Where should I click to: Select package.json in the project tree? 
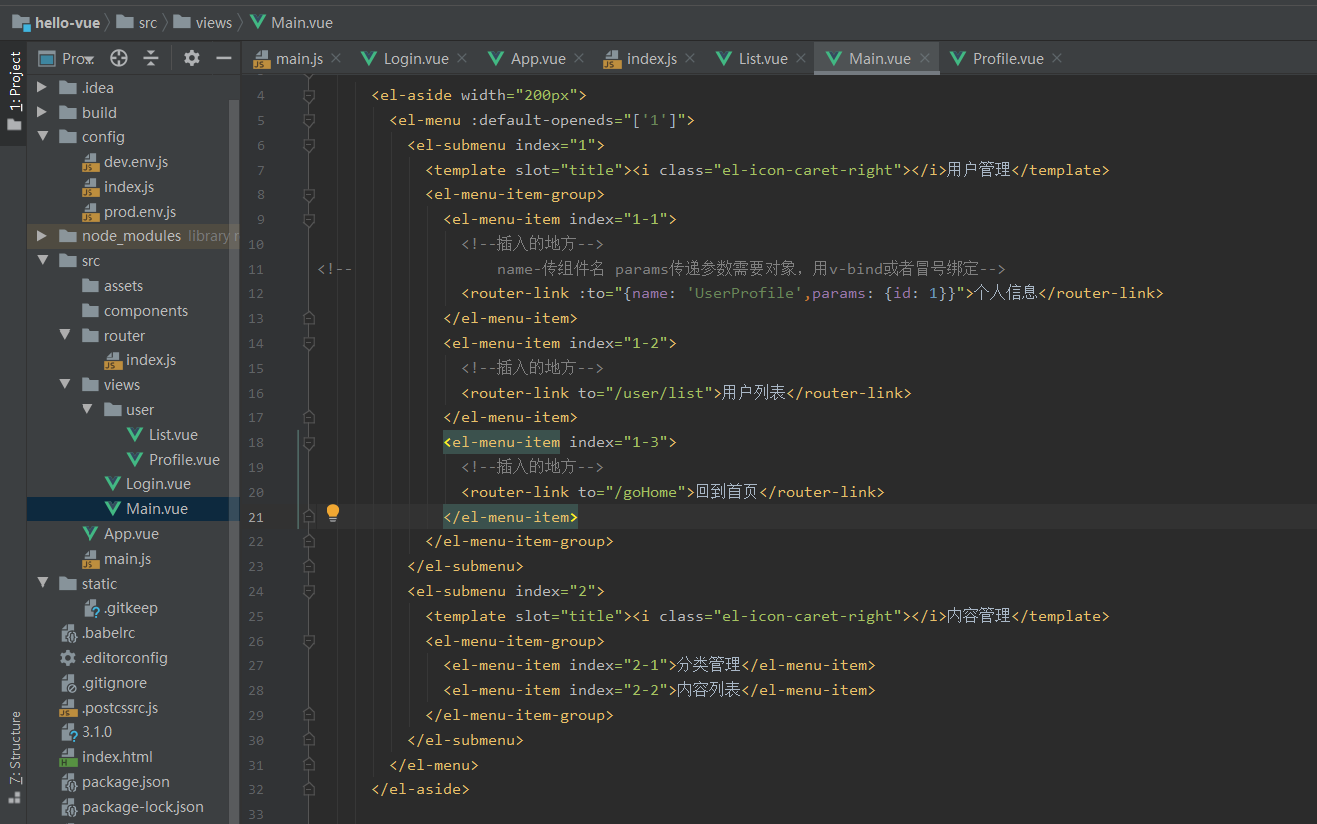pos(125,782)
